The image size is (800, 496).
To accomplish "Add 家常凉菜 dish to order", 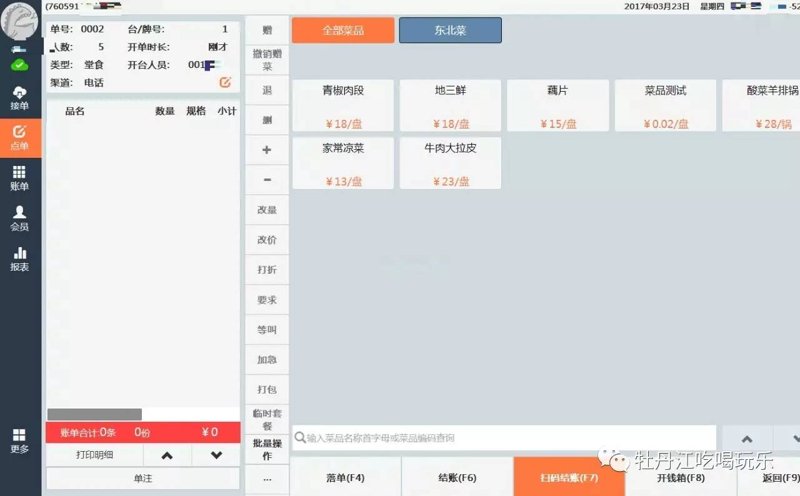I will click(343, 163).
